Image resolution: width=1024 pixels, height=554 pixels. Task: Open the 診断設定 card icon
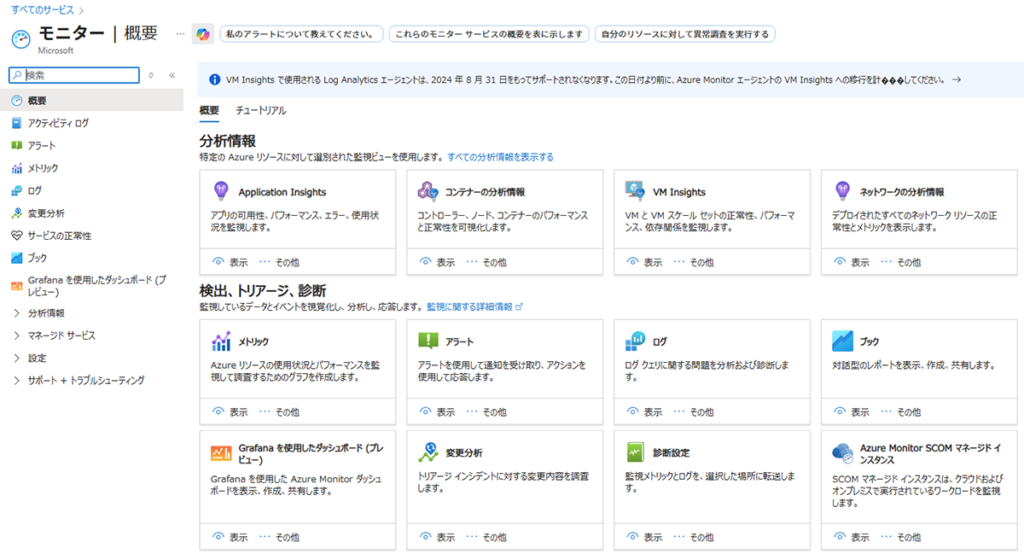pos(634,452)
